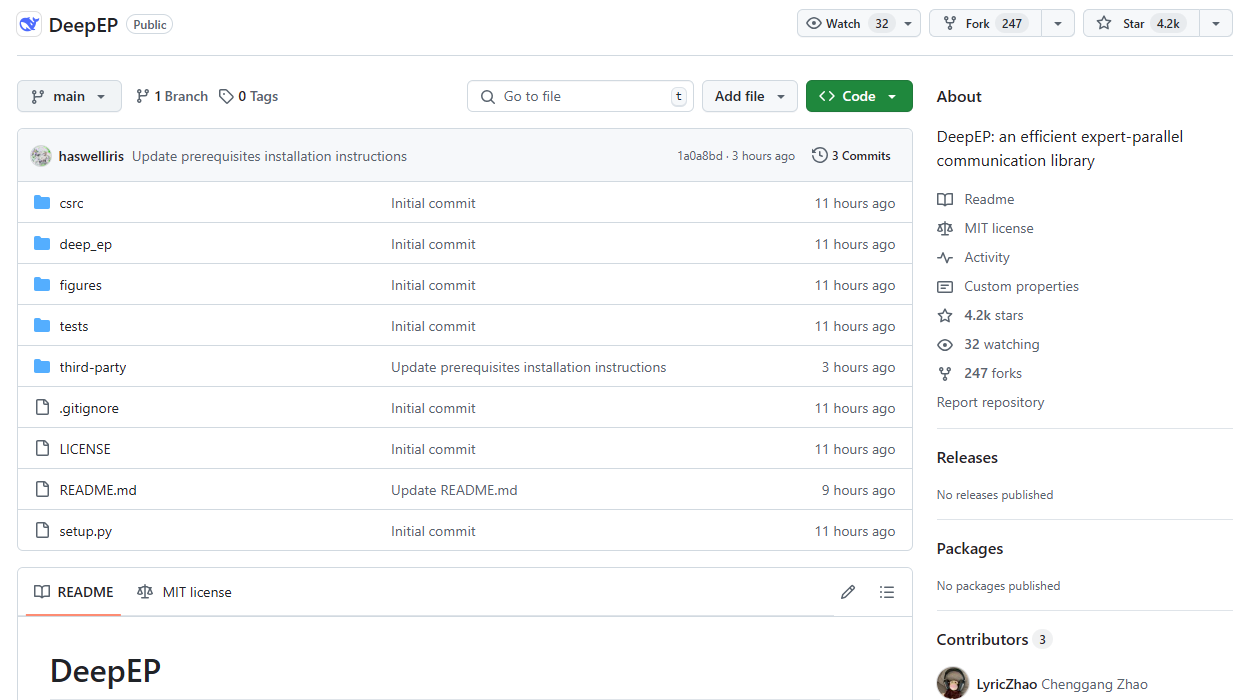Switch to the README tab

[x=74, y=592]
